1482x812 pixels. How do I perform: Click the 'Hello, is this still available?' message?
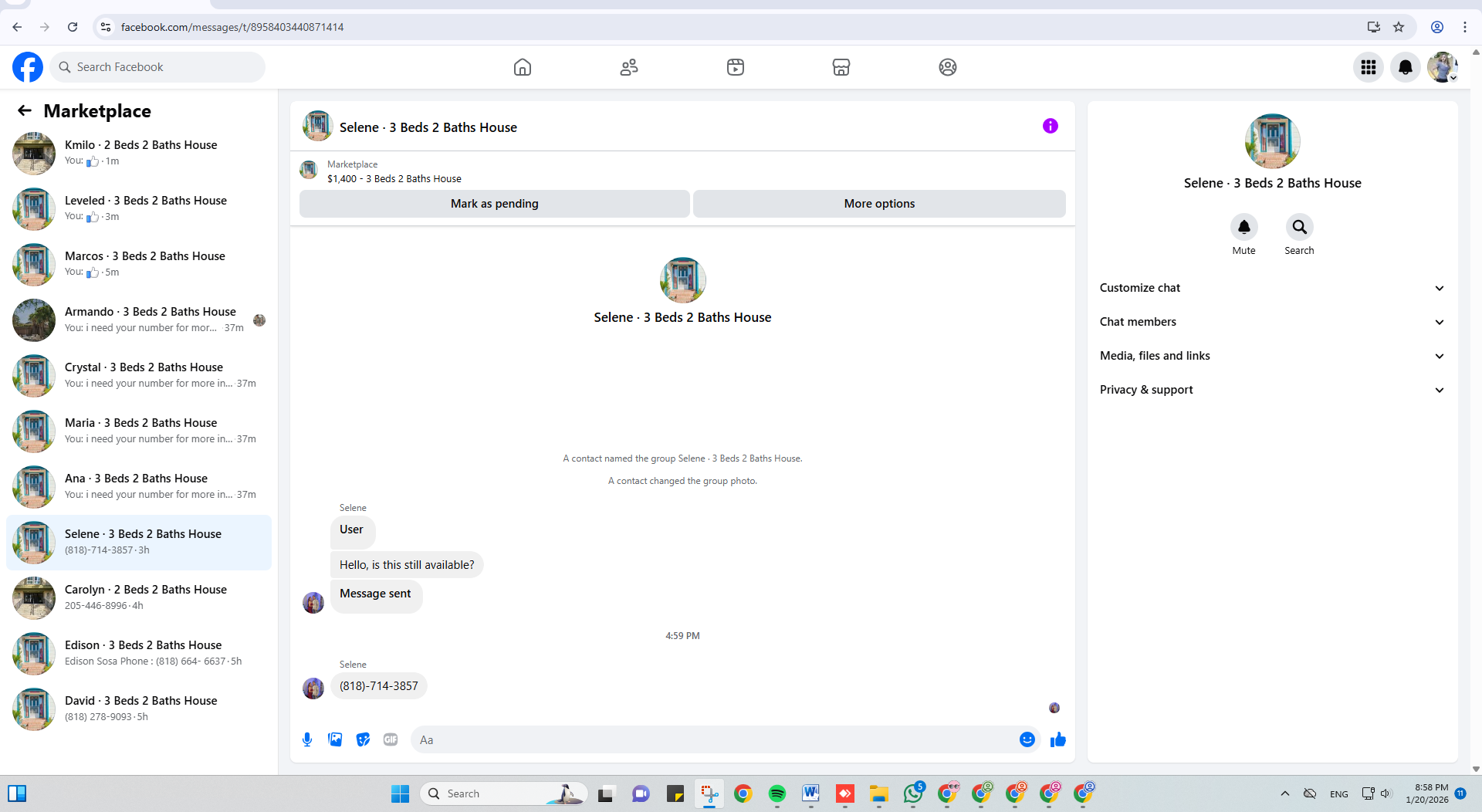click(407, 565)
